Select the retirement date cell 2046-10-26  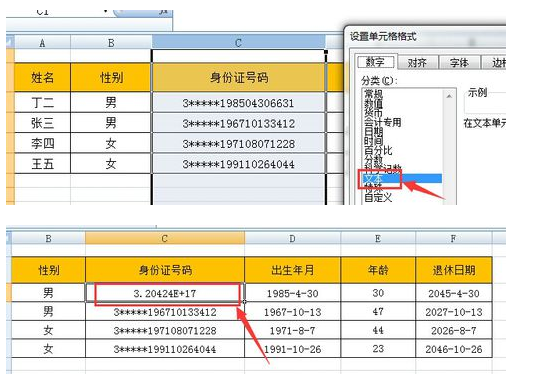click(x=454, y=348)
